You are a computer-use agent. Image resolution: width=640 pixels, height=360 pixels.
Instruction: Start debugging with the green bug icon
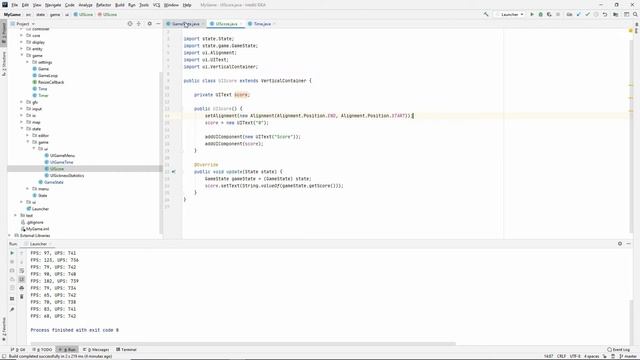(x=540, y=14)
